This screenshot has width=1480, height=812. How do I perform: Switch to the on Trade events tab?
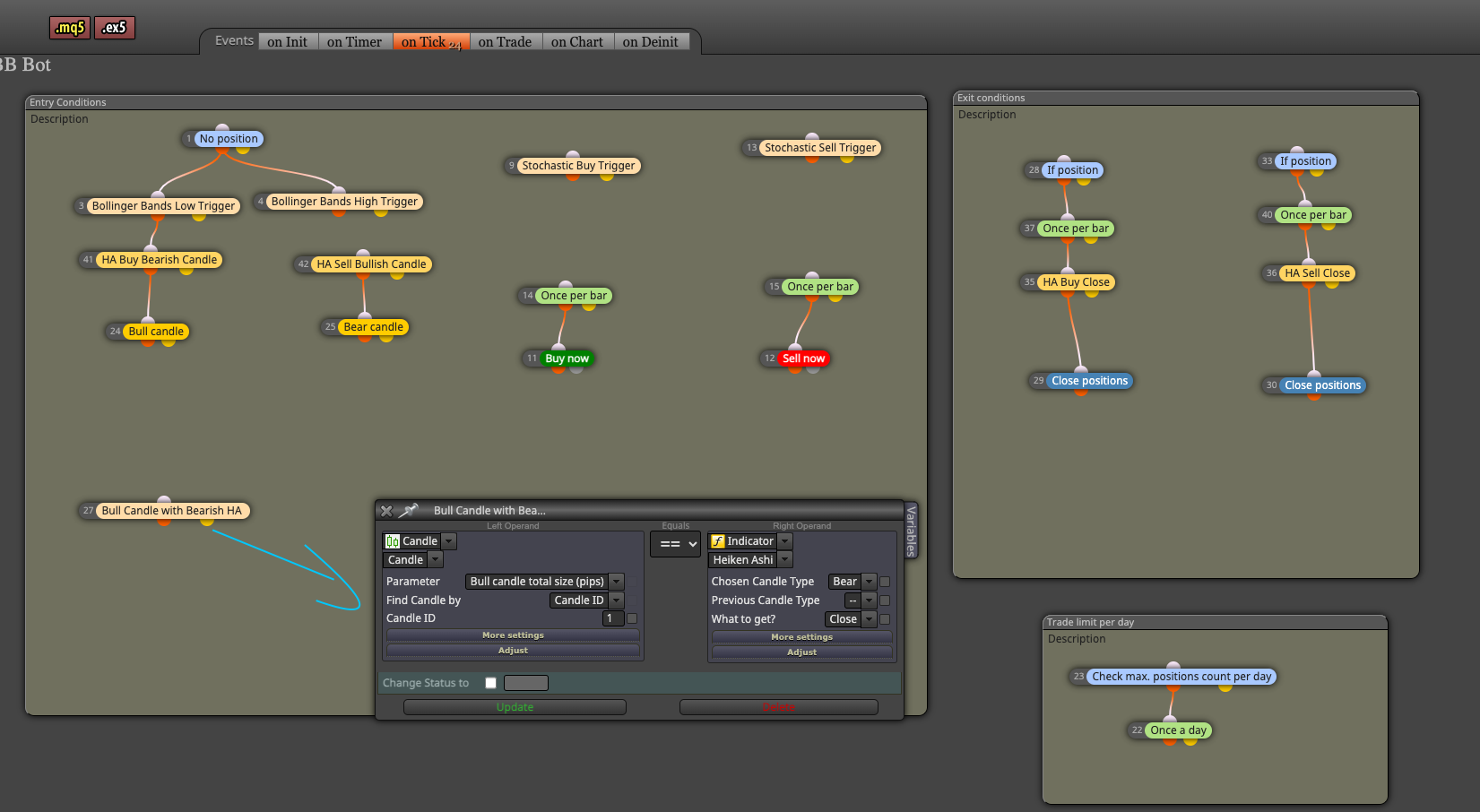(505, 41)
